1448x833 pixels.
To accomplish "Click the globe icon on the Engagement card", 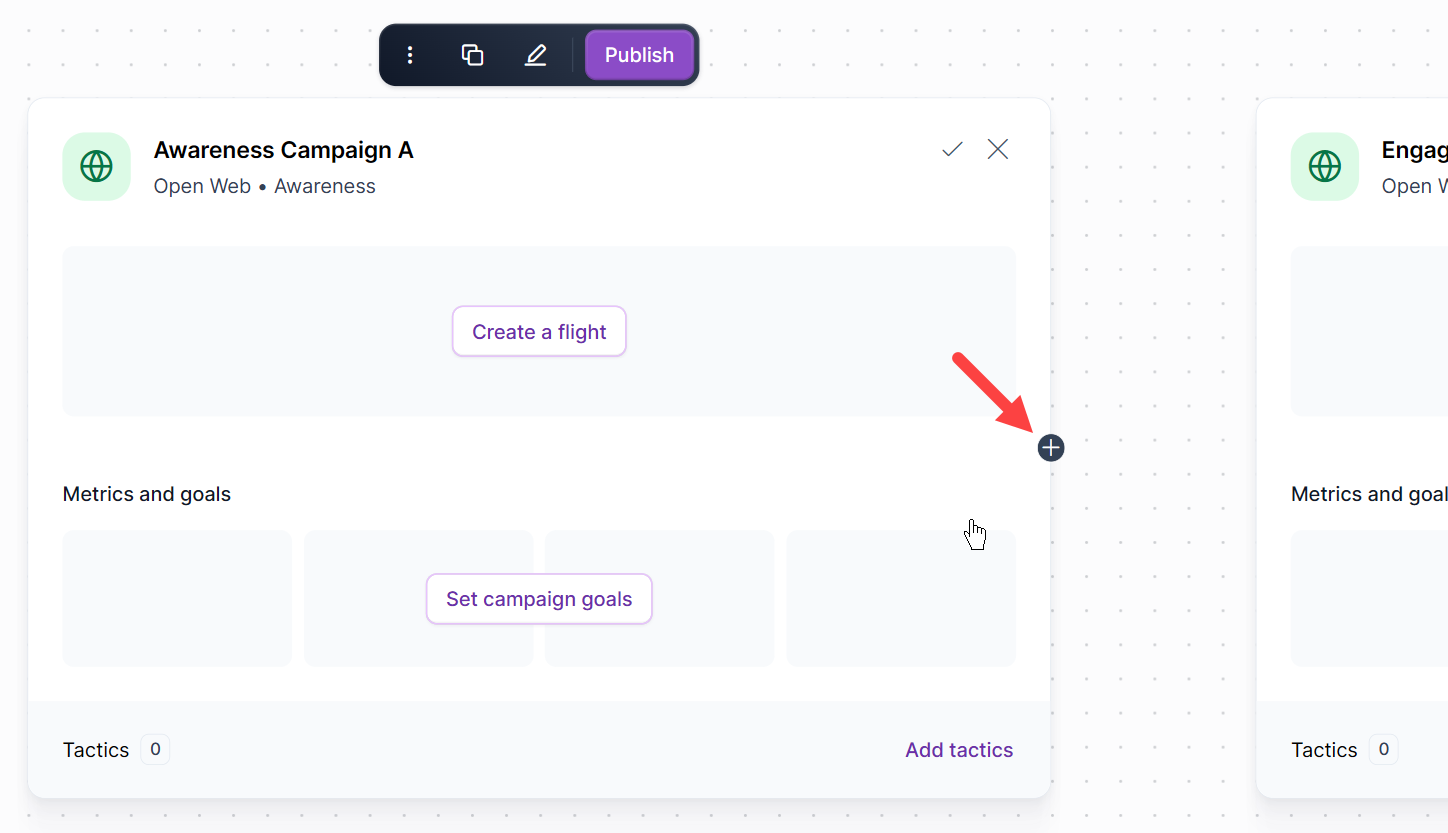I will pos(1324,167).
